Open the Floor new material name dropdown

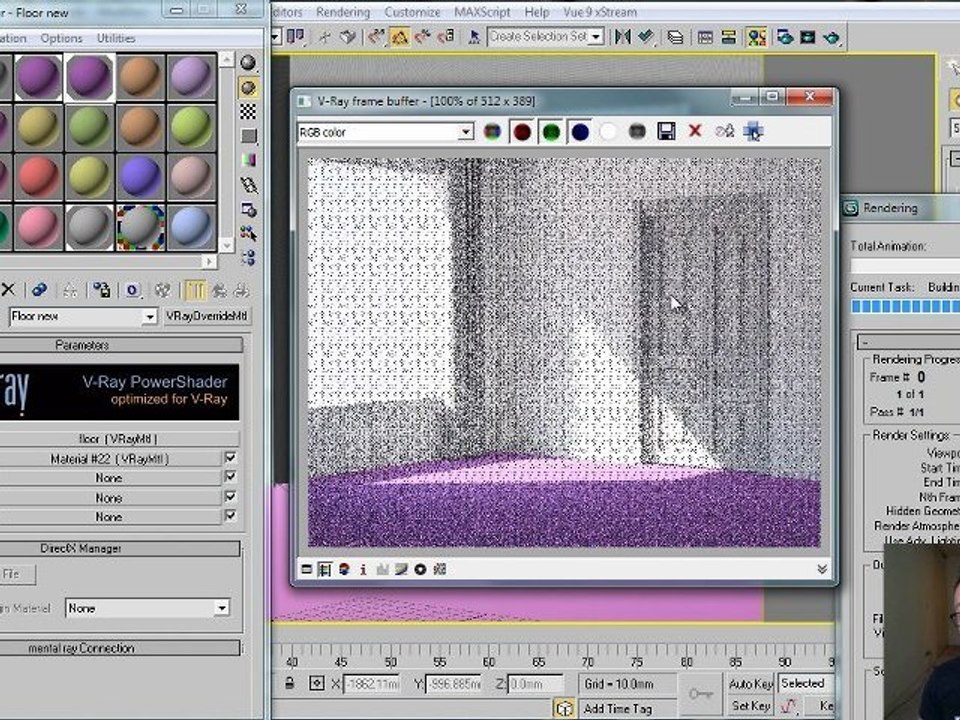coord(149,317)
